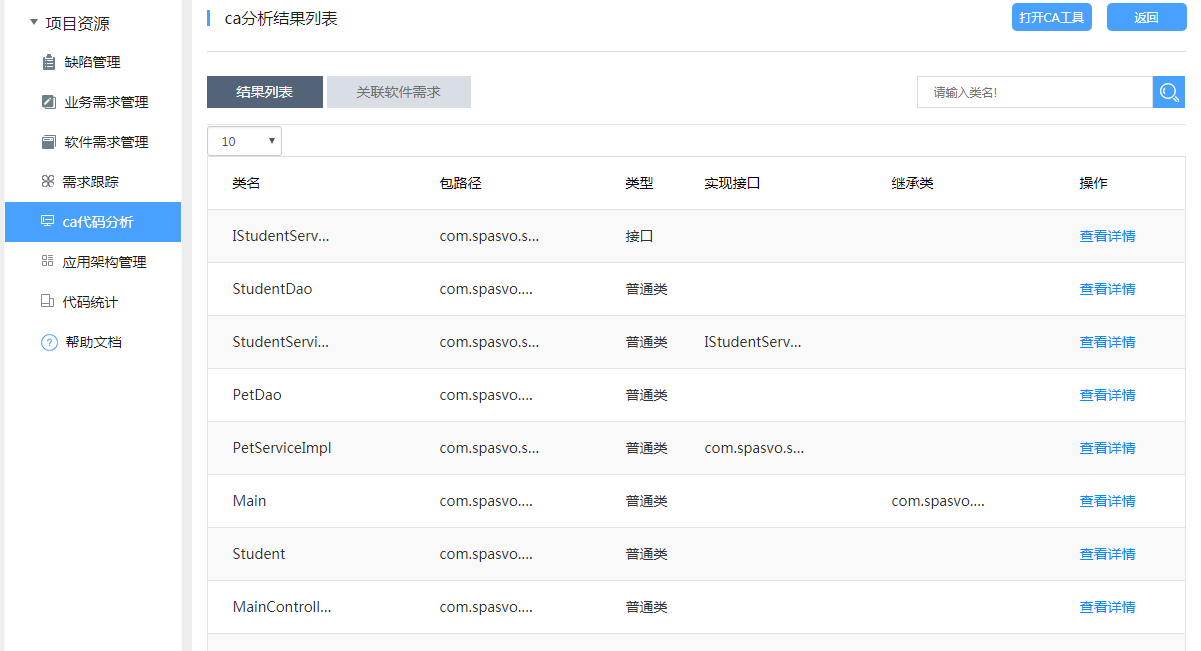This screenshot has width=1201, height=651.
Task: Click the application architecture grid icon
Action: 48,262
